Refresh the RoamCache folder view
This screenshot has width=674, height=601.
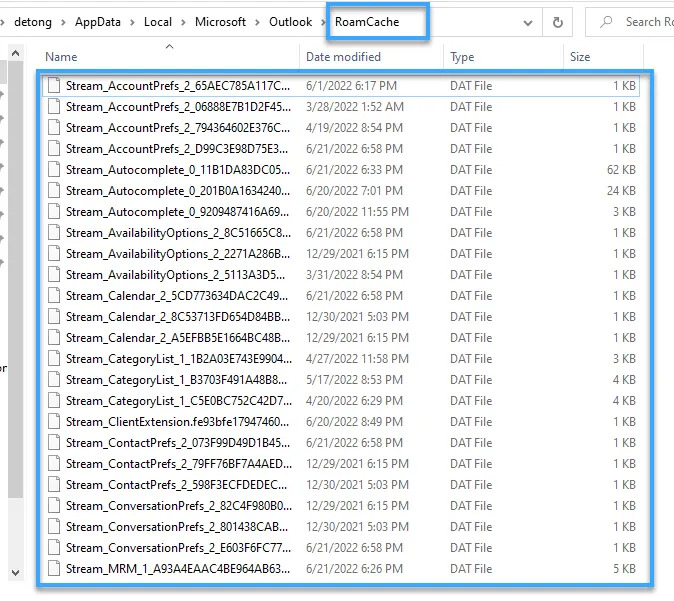[x=558, y=22]
